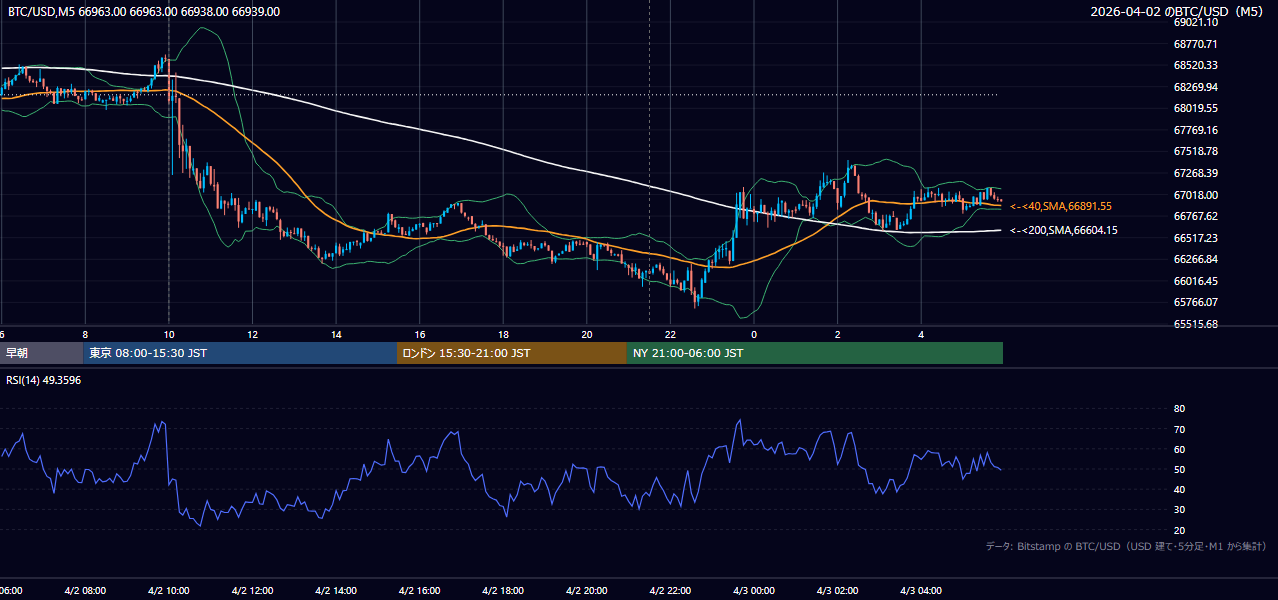The image size is (1278, 600).
Task: Click RSI axis level 60
Action: click(1179, 449)
